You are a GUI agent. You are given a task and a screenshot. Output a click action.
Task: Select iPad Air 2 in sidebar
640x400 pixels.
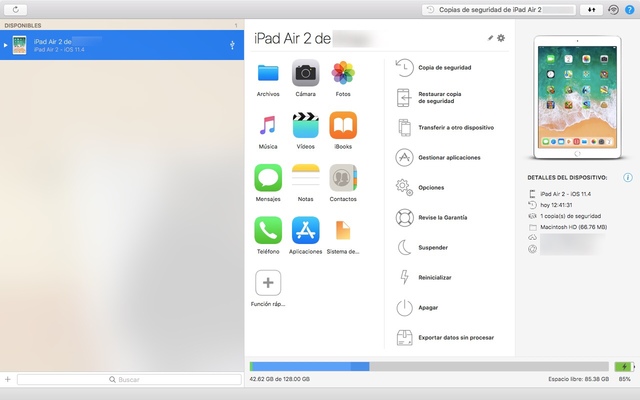122,45
